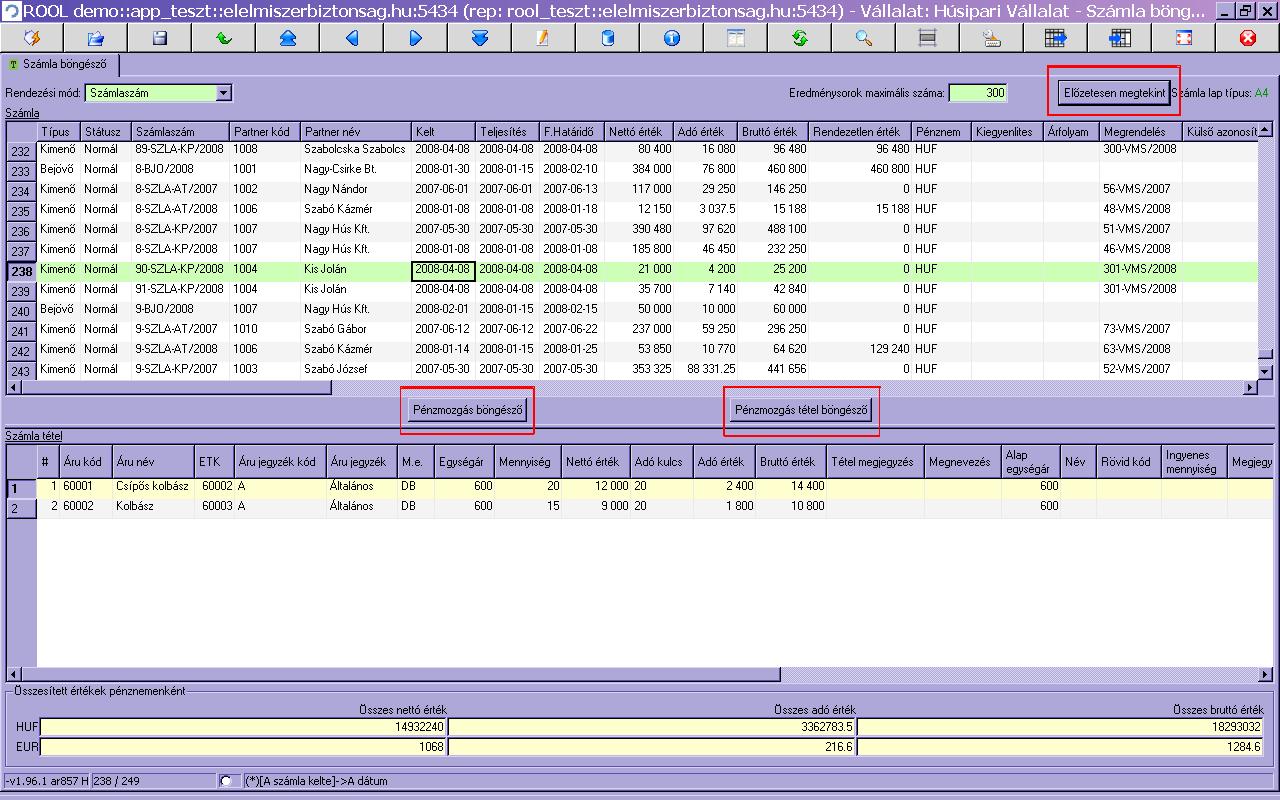Go to the previous record with left arrow
Image resolution: width=1280 pixels, height=800 pixels.
351,38
